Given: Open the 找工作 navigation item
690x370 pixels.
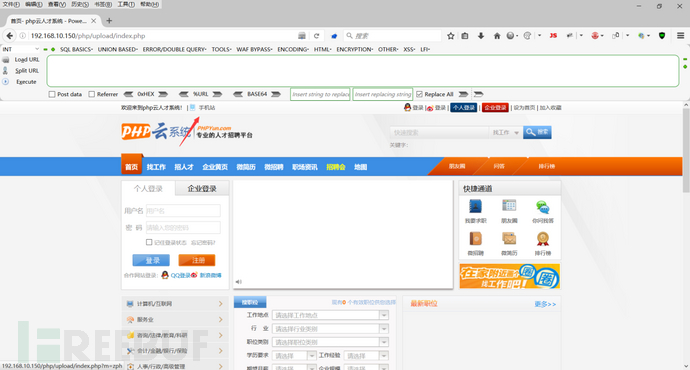Looking at the screenshot, I should coord(156,167).
